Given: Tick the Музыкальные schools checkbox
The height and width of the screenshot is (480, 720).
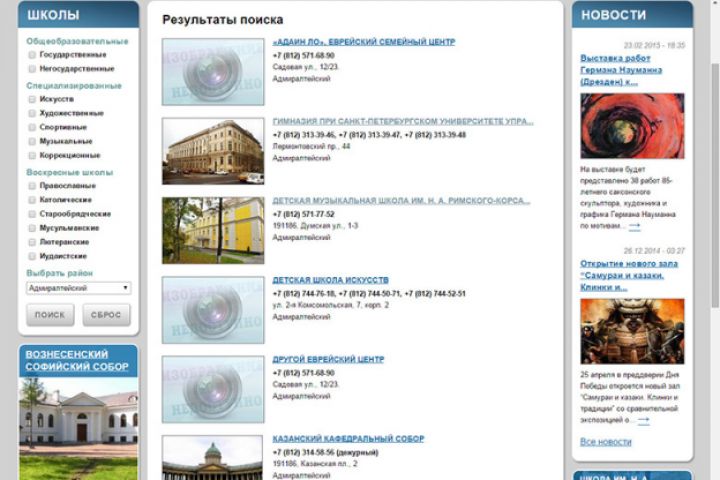Looking at the screenshot, I should click(x=32, y=141).
